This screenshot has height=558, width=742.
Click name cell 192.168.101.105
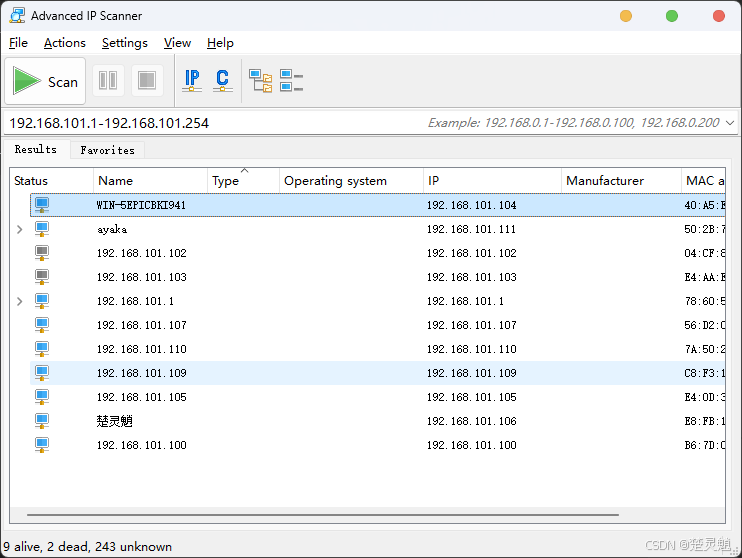click(141, 398)
